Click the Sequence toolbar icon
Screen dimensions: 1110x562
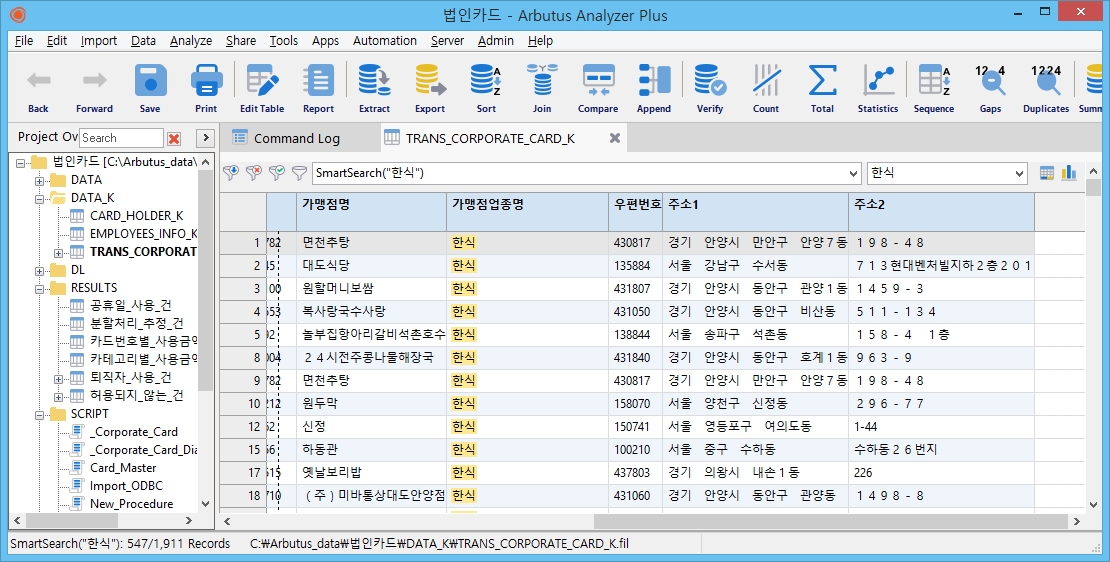(934, 81)
